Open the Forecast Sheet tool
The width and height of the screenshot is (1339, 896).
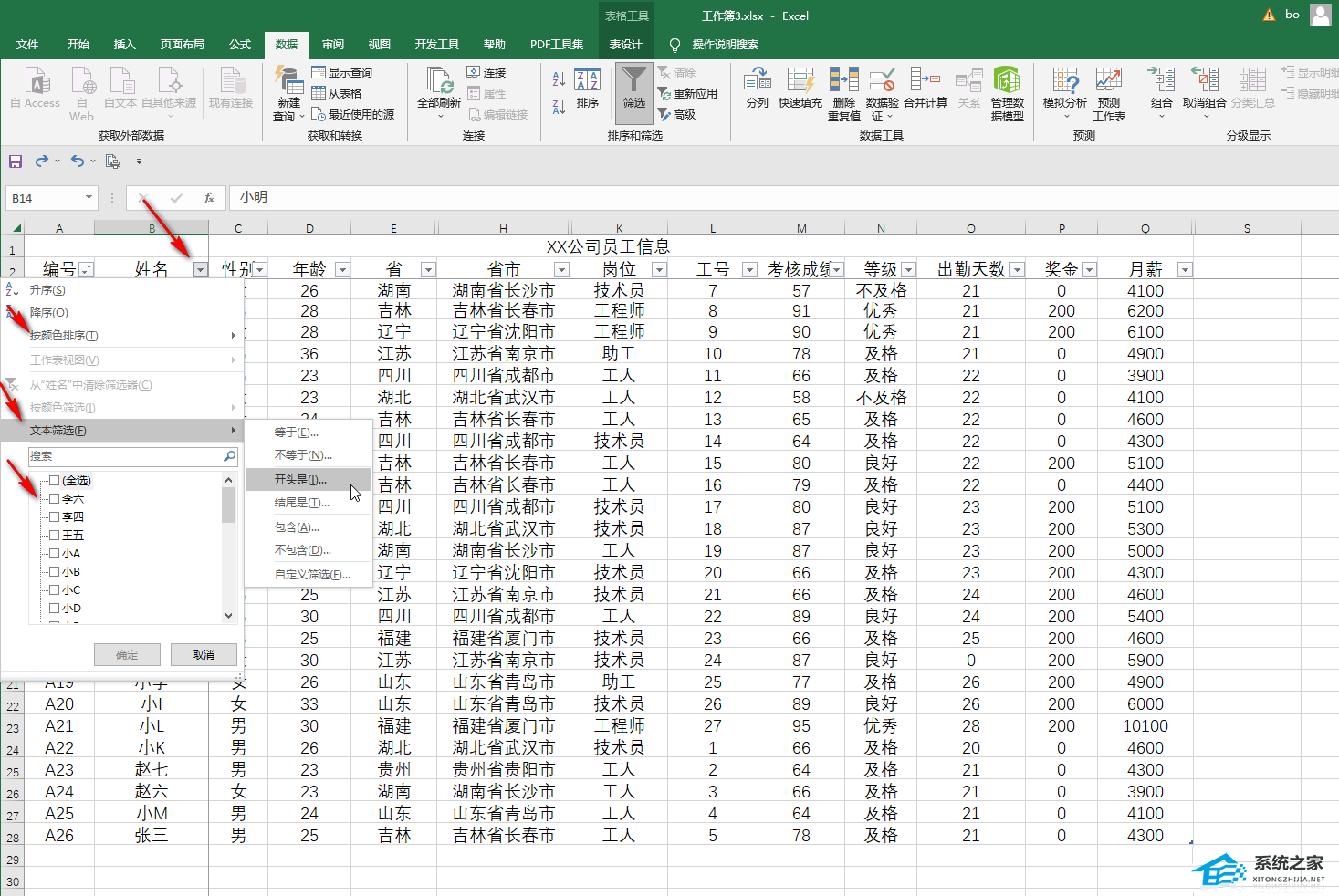[x=1108, y=88]
